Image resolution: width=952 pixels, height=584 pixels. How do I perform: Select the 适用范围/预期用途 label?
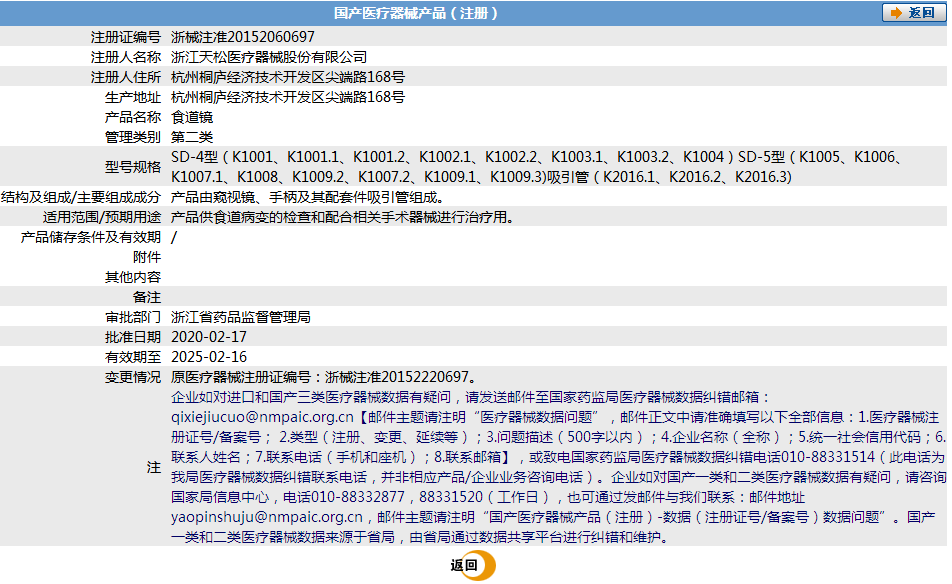point(102,217)
